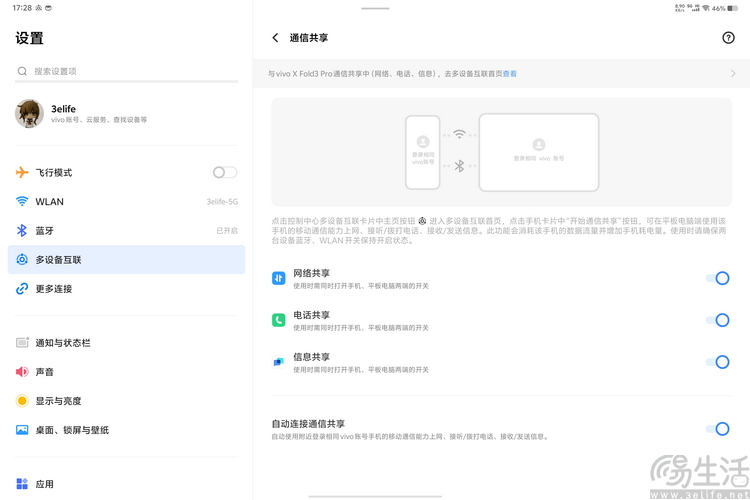The width and height of the screenshot is (750, 500).
Task: Tap the 桌面、锁屏与壁纸 picture icon
Action: [x=22, y=430]
